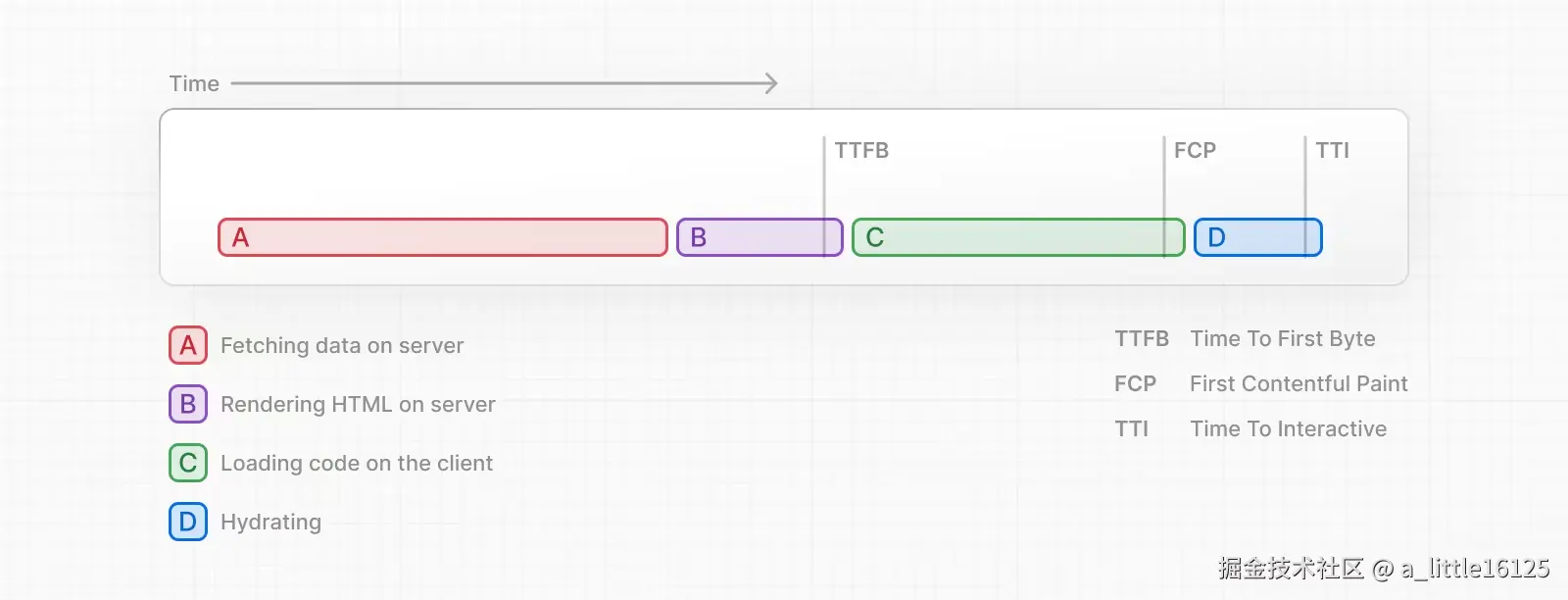The image size is (1568, 600).
Task: Click the red A legend icon
Action: click(x=188, y=345)
